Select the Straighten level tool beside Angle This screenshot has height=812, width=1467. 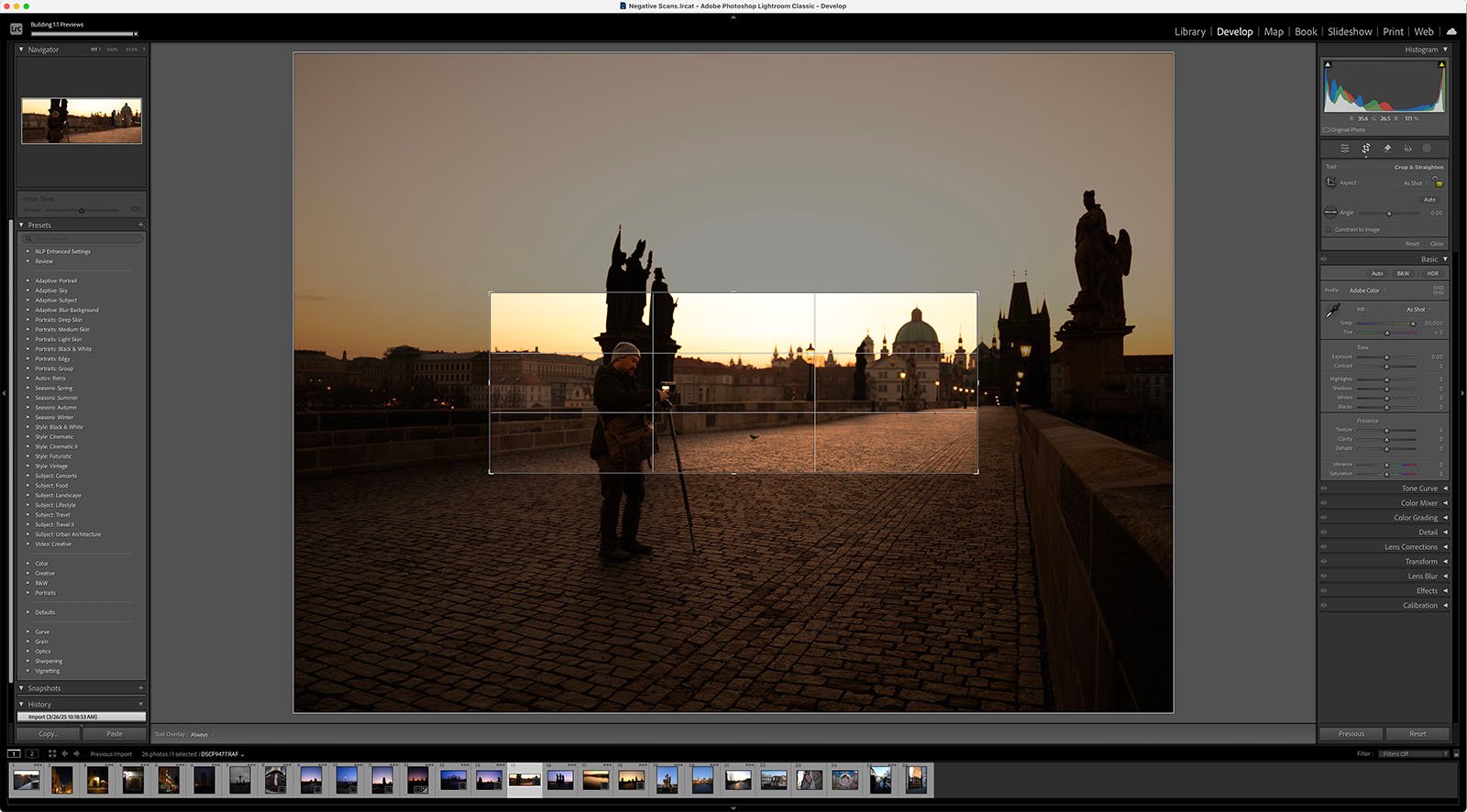[1330, 212]
